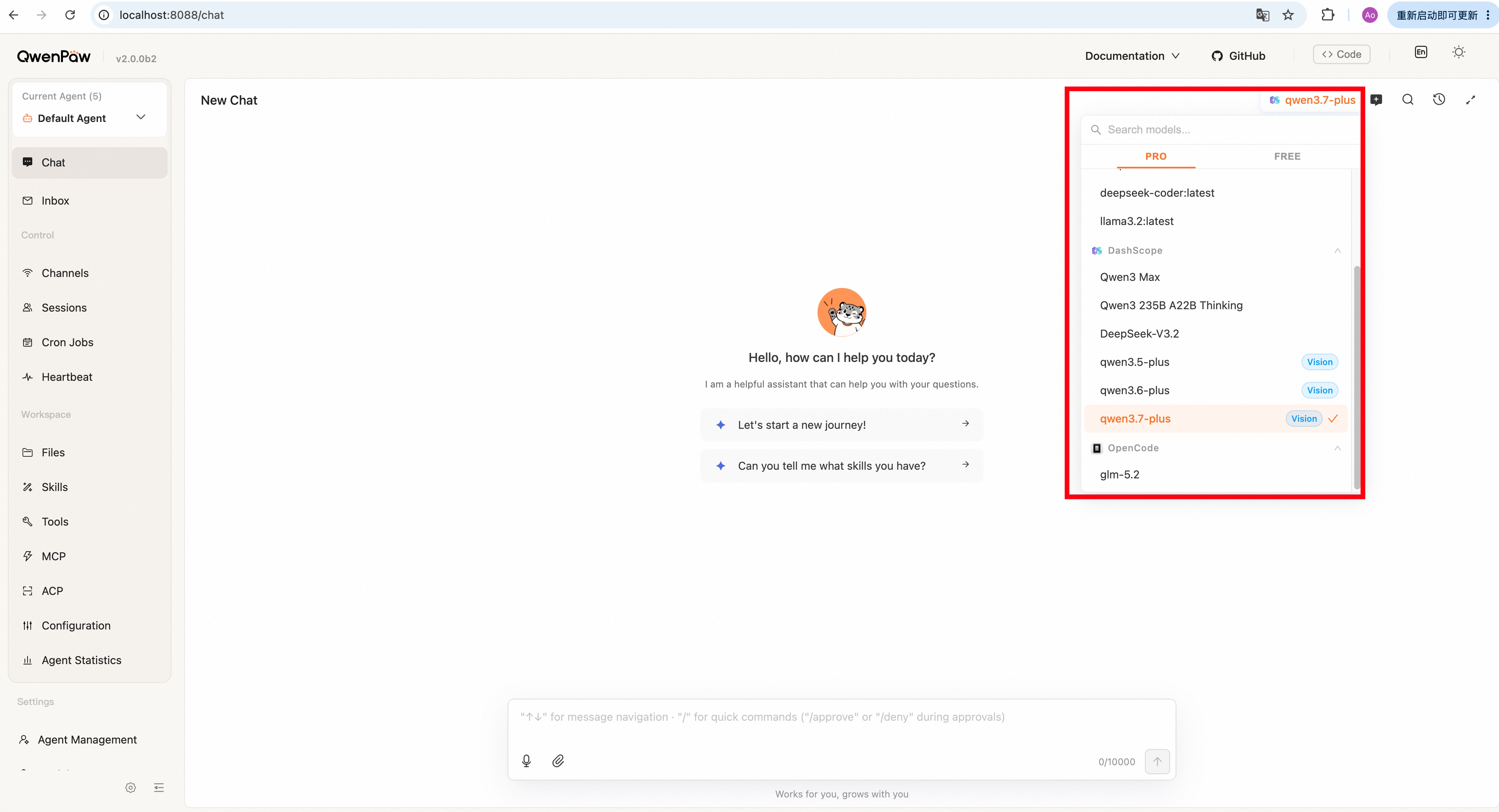The height and width of the screenshot is (812, 1499).
Task: Expand the Default Agent dropdown
Action: (90, 118)
